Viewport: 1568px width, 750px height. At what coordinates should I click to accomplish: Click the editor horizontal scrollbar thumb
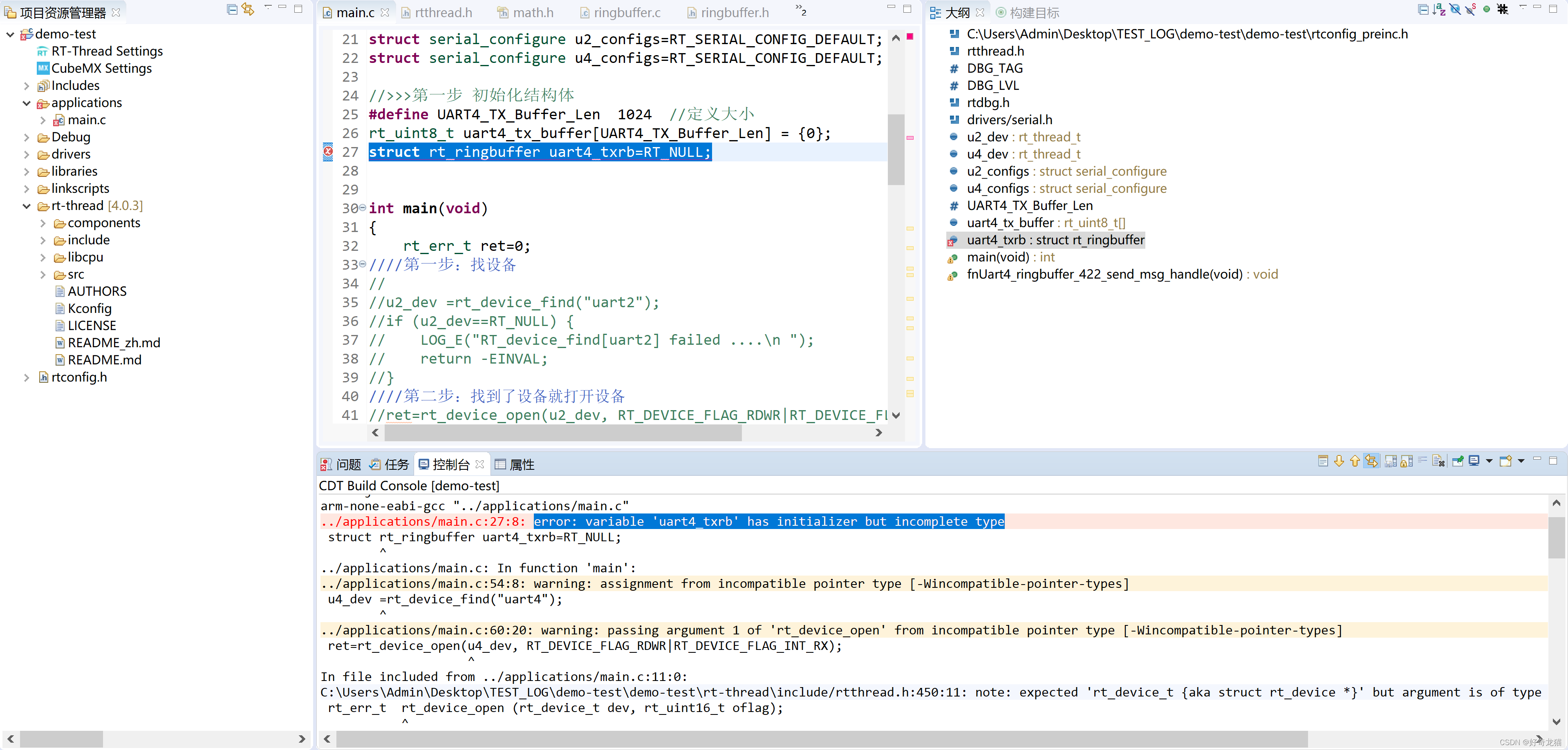[563, 433]
